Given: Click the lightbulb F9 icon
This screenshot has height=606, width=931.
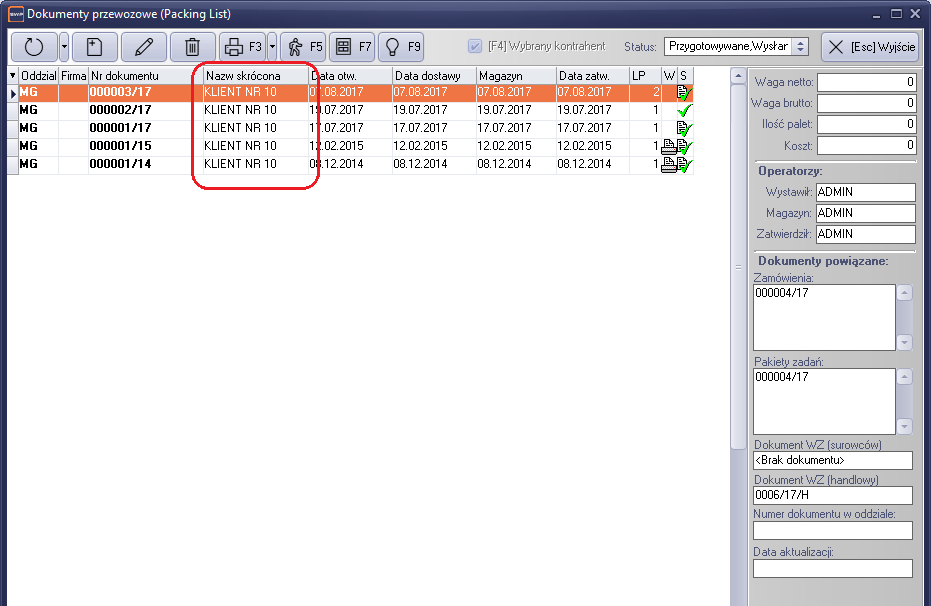Looking at the screenshot, I should (x=400, y=47).
